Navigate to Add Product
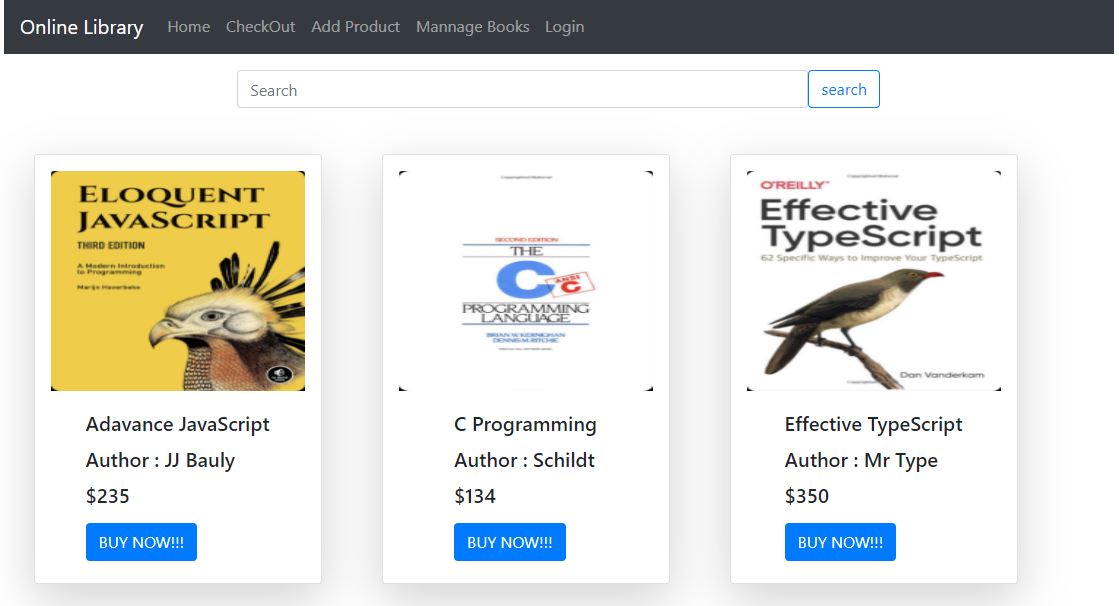The width and height of the screenshot is (1119, 606). pyautogui.click(x=355, y=27)
